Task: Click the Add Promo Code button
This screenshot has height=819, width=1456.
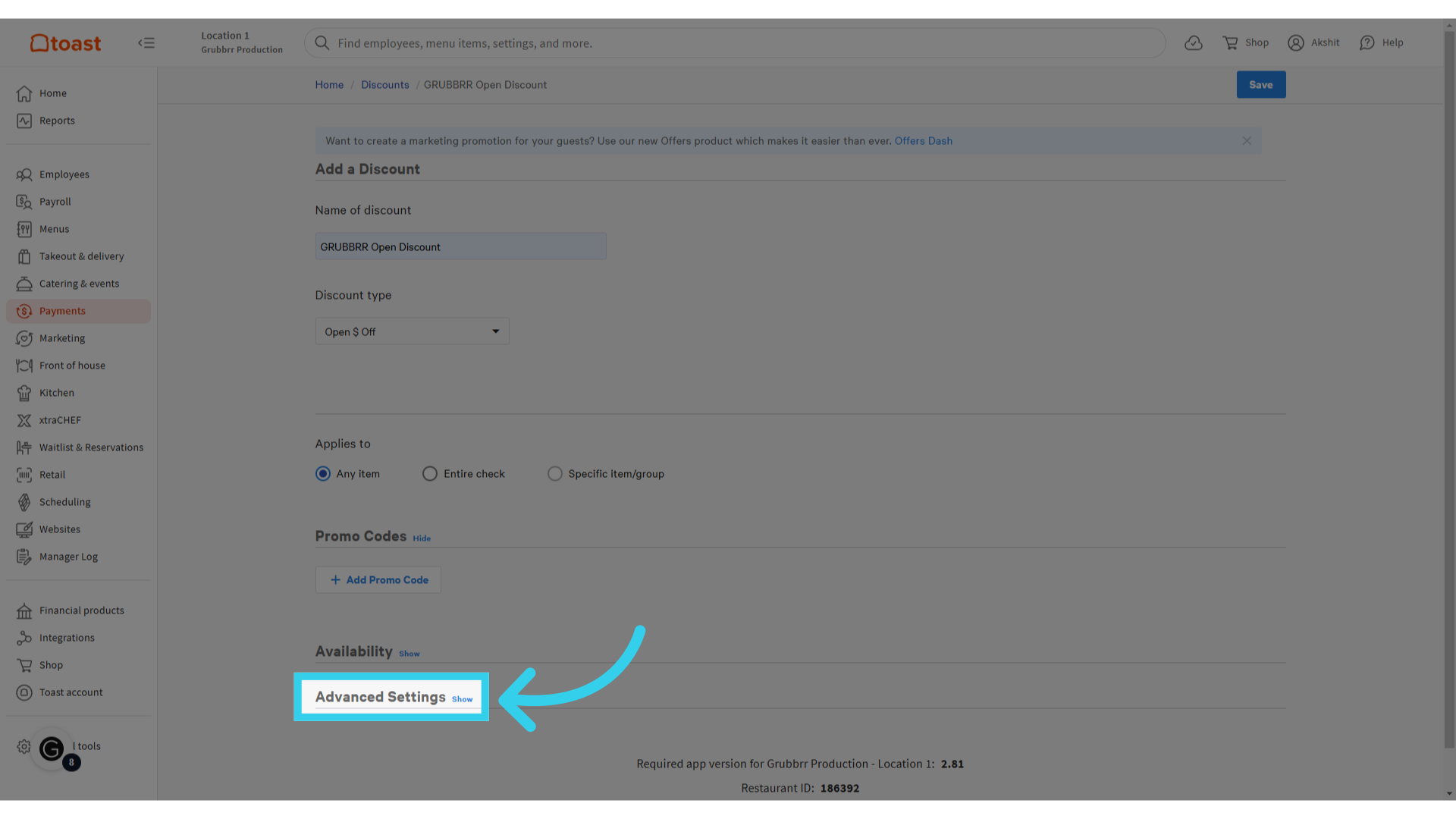Action: 378,580
